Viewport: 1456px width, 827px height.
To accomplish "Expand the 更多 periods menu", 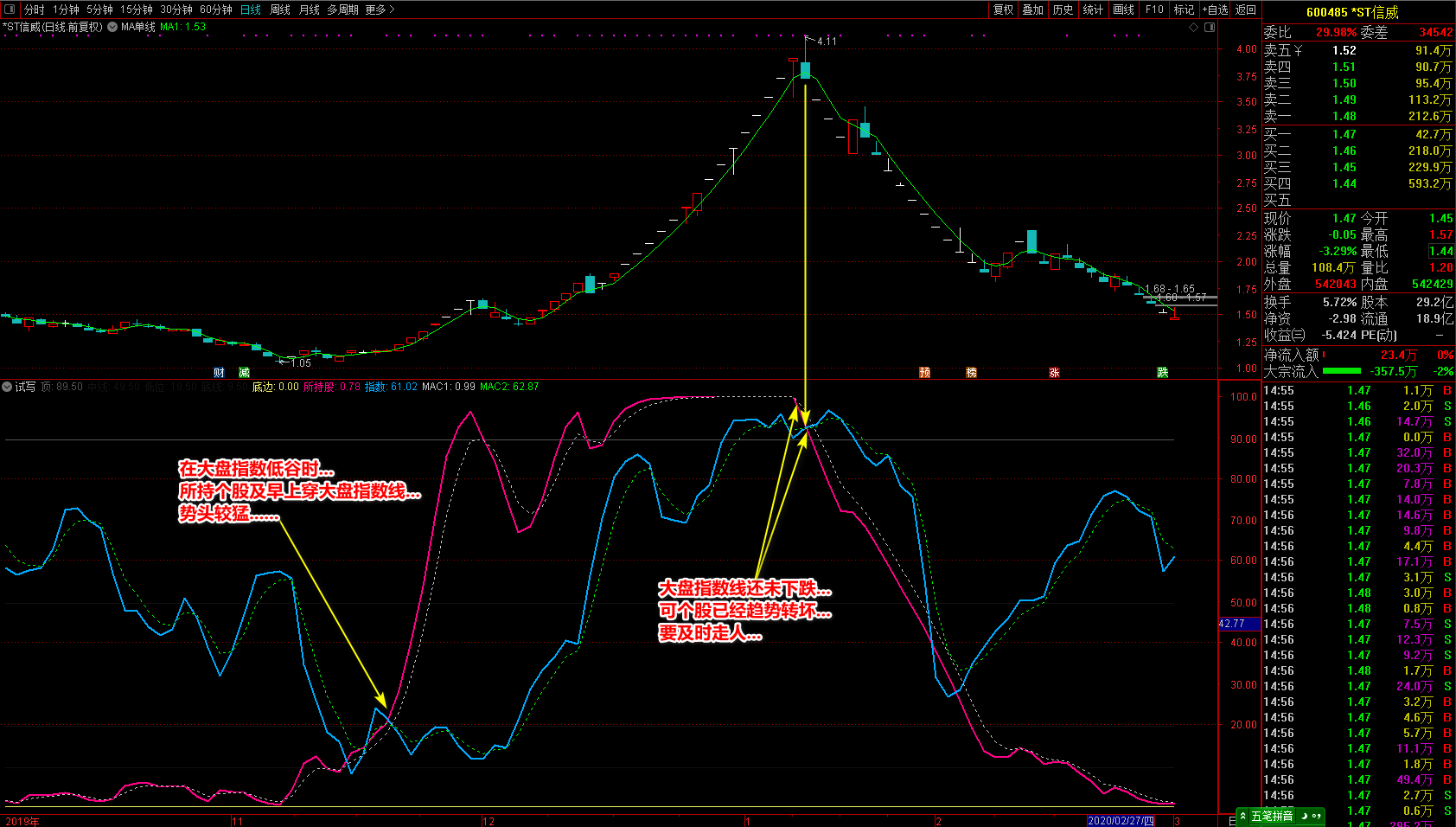I will click(380, 10).
